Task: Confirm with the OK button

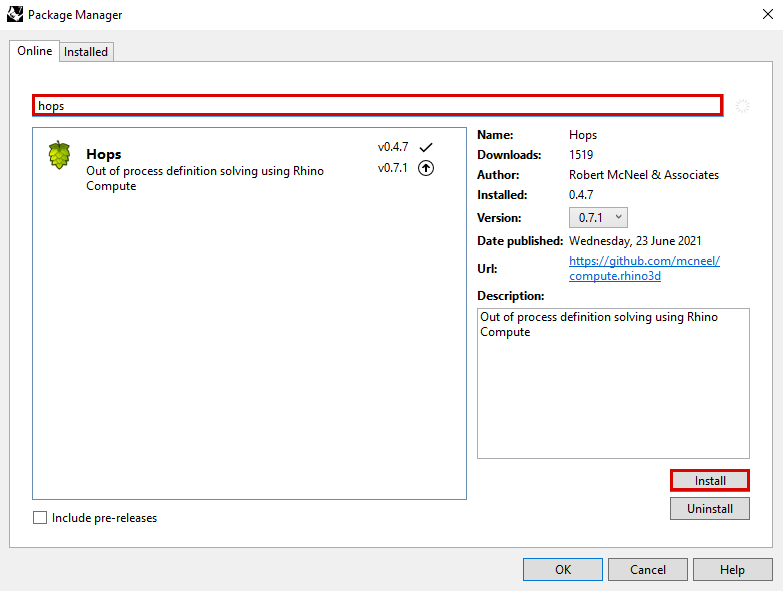Action: (563, 570)
